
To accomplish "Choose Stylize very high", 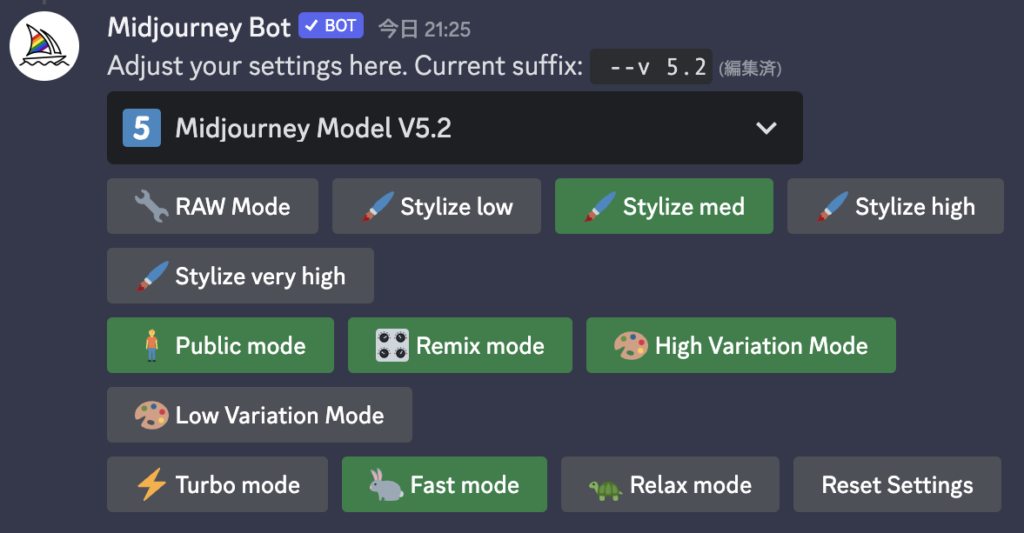I will (x=240, y=276).
